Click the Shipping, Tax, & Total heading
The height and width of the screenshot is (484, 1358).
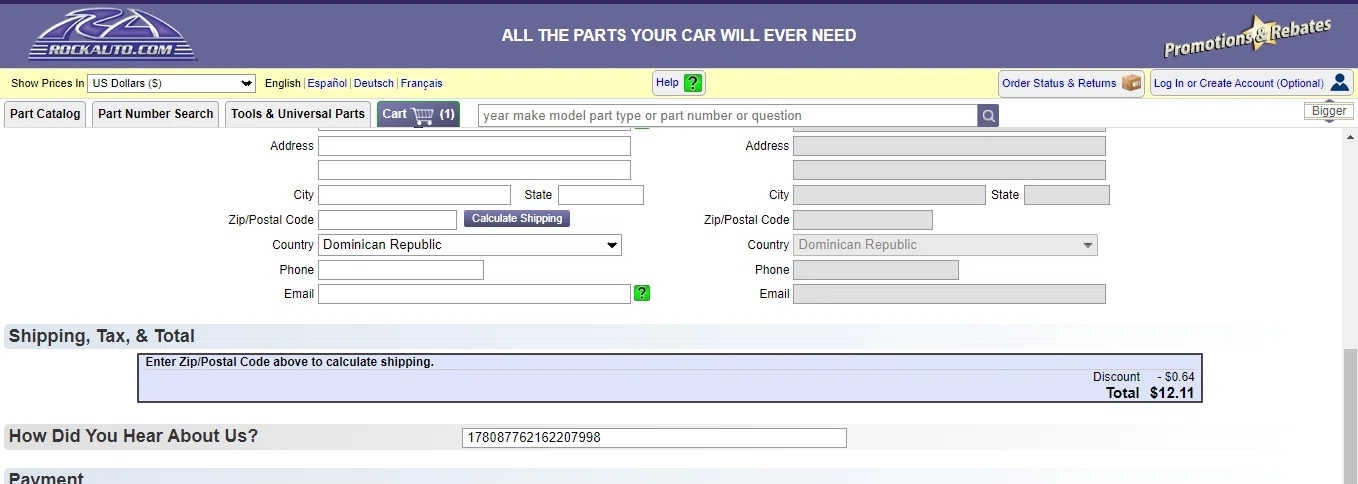[x=102, y=336]
